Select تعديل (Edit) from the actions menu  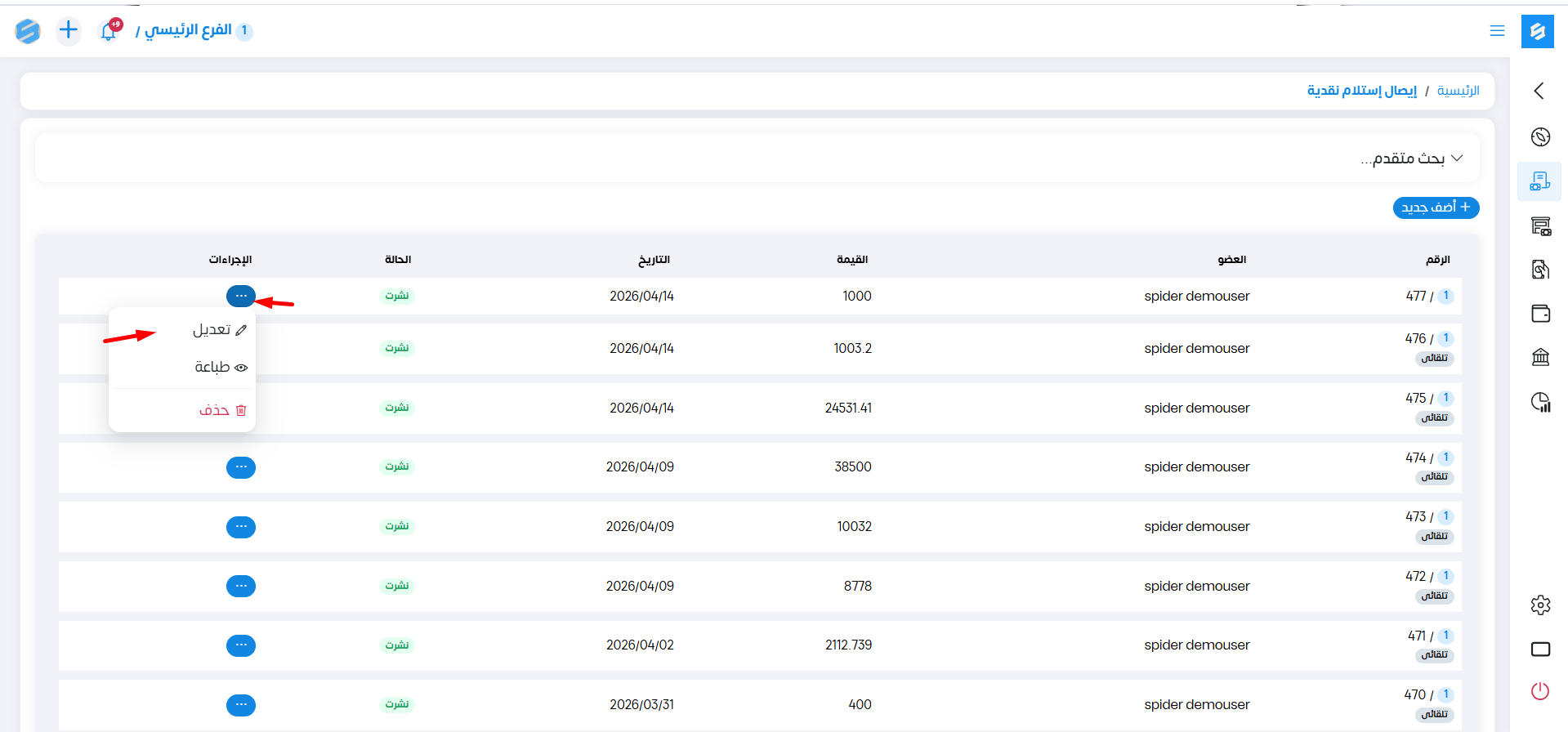pyautogui.click(x=218, y=330)
